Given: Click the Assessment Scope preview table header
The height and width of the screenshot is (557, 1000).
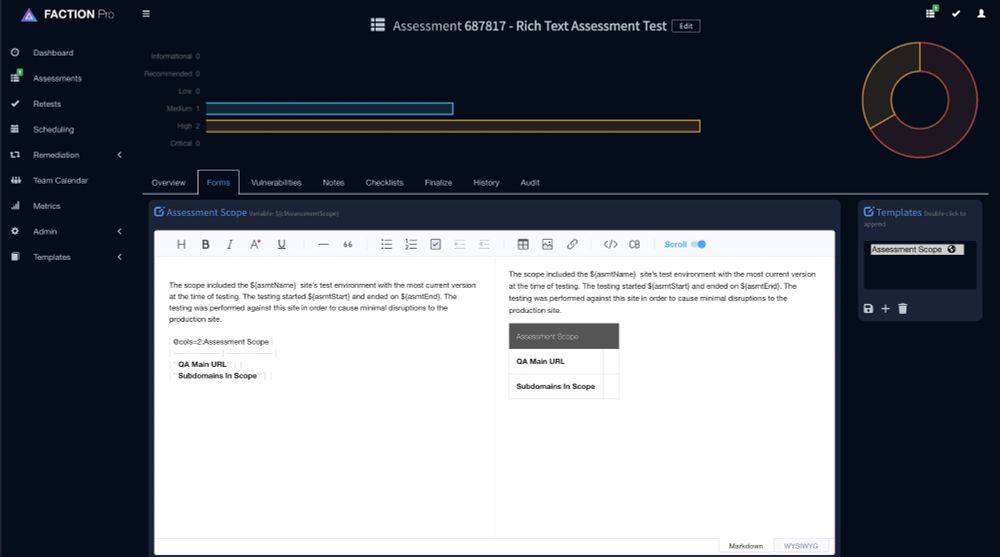Looking at the screenshot, I should click(x=564, y=336).
